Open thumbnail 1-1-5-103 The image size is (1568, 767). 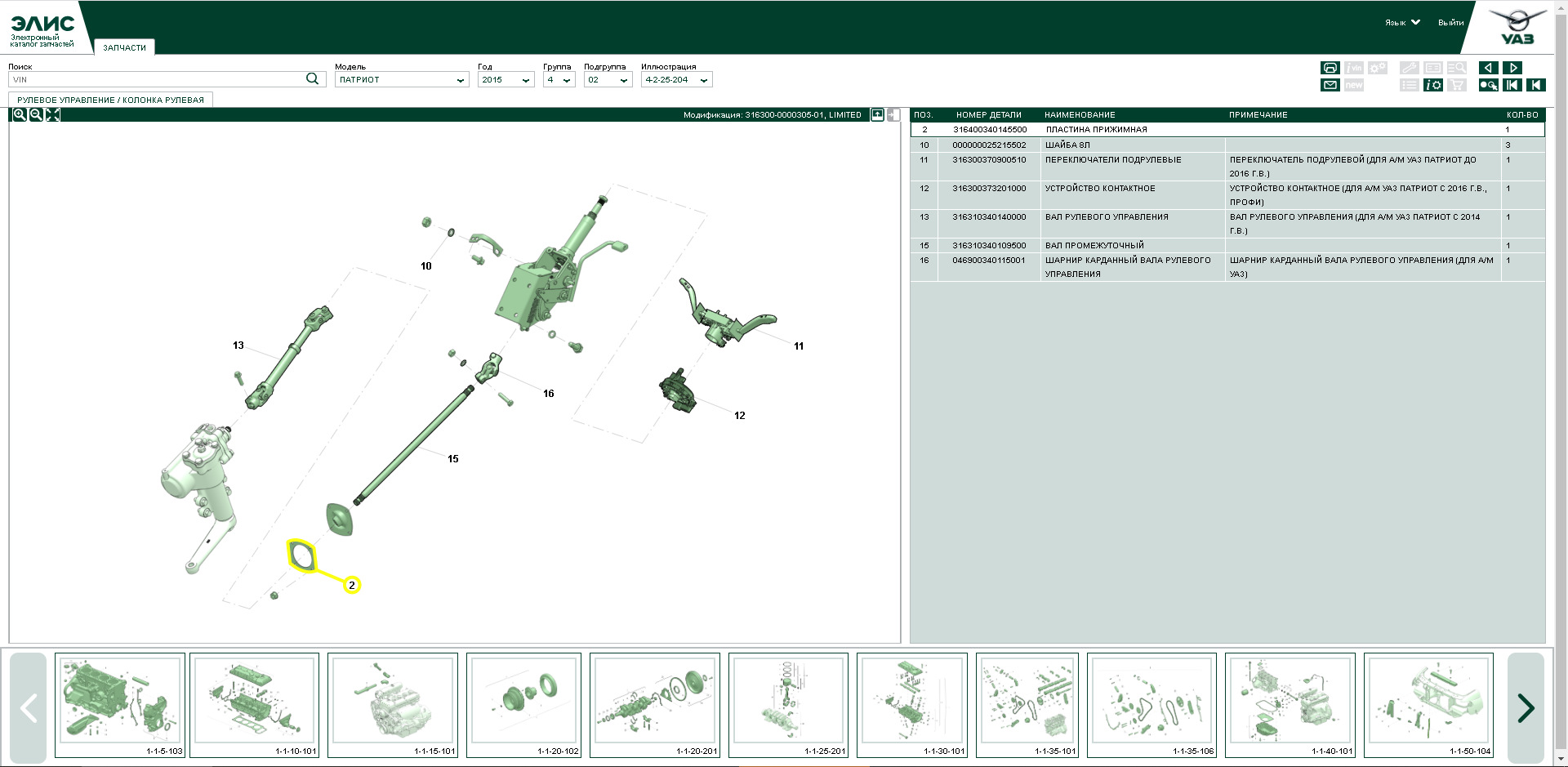pyautogui.click(x=120, y=706)
